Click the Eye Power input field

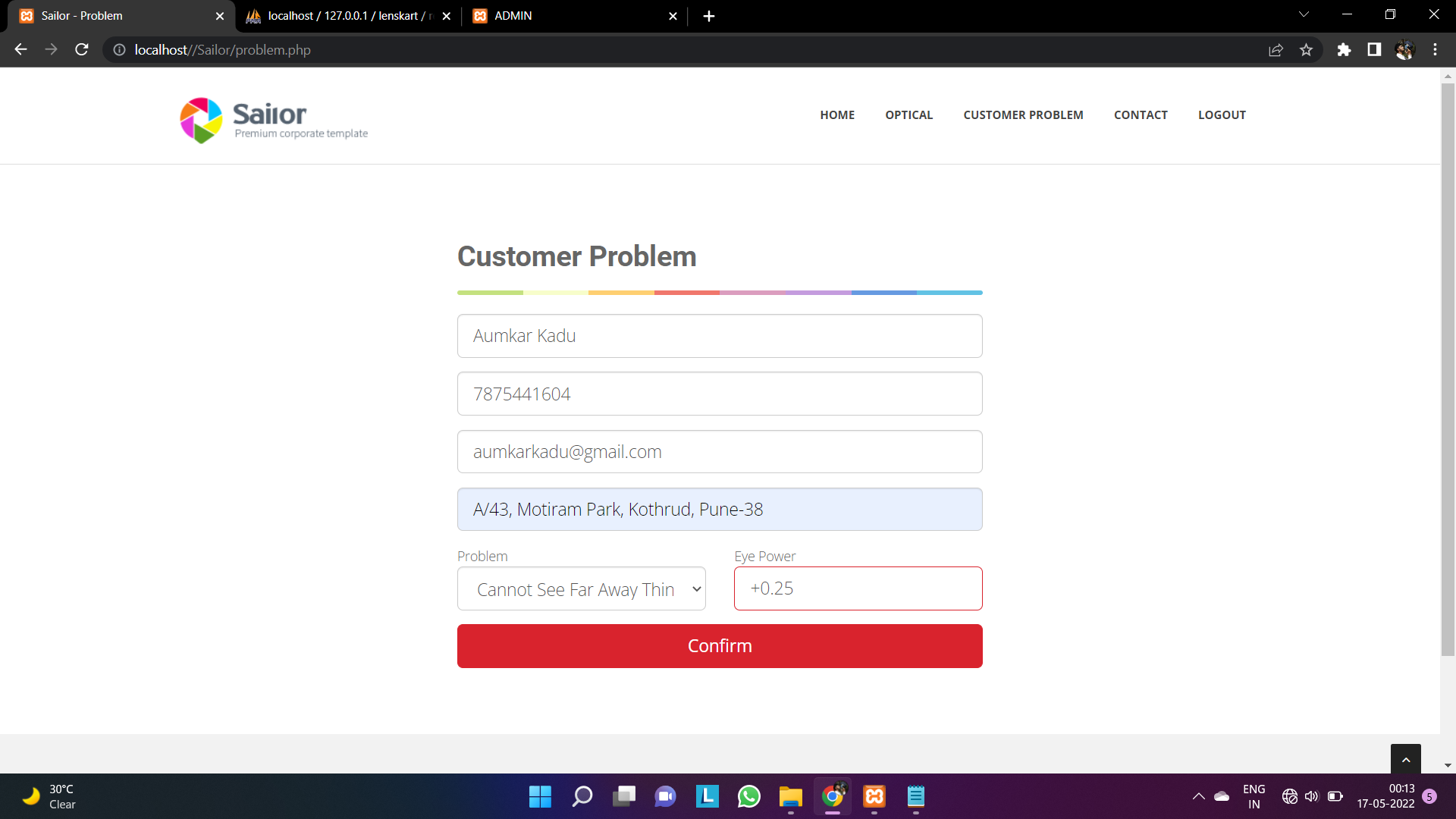tap(858, 588)
